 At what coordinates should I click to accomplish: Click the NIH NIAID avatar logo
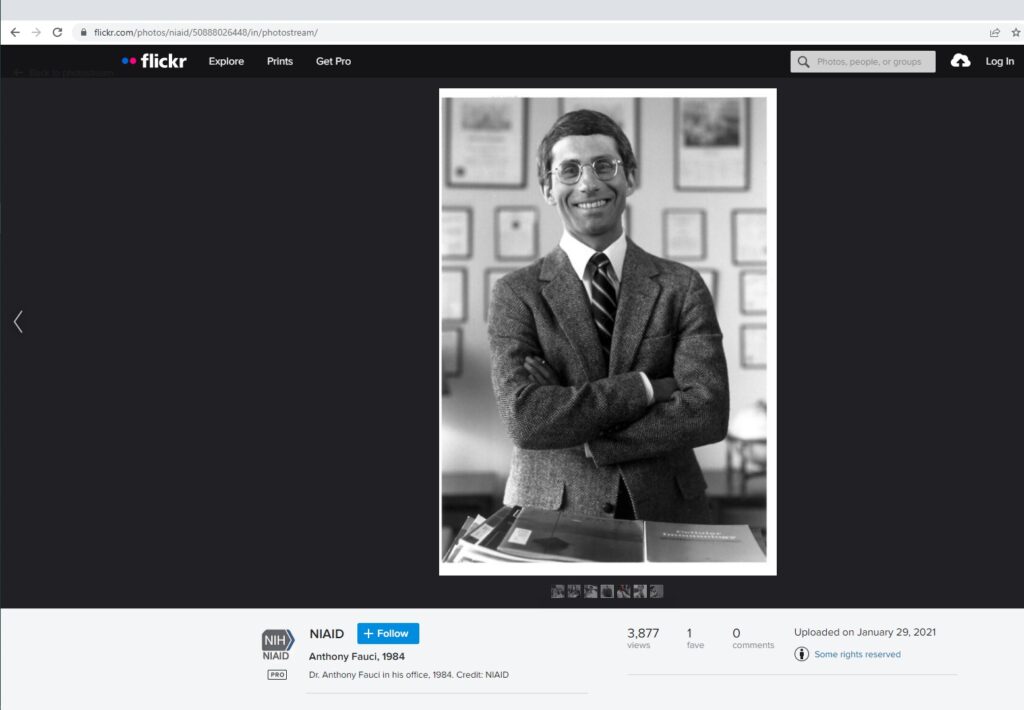(277, 644)
